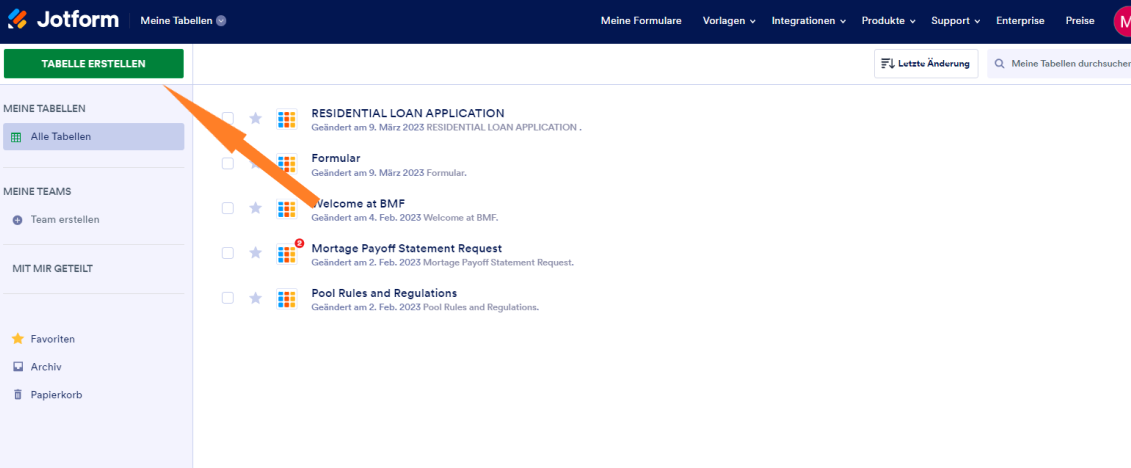Open the RESIDENTIAL LOAN APPLICATION table icon
Screen dimensions: 1131x468
click(287, 119)
